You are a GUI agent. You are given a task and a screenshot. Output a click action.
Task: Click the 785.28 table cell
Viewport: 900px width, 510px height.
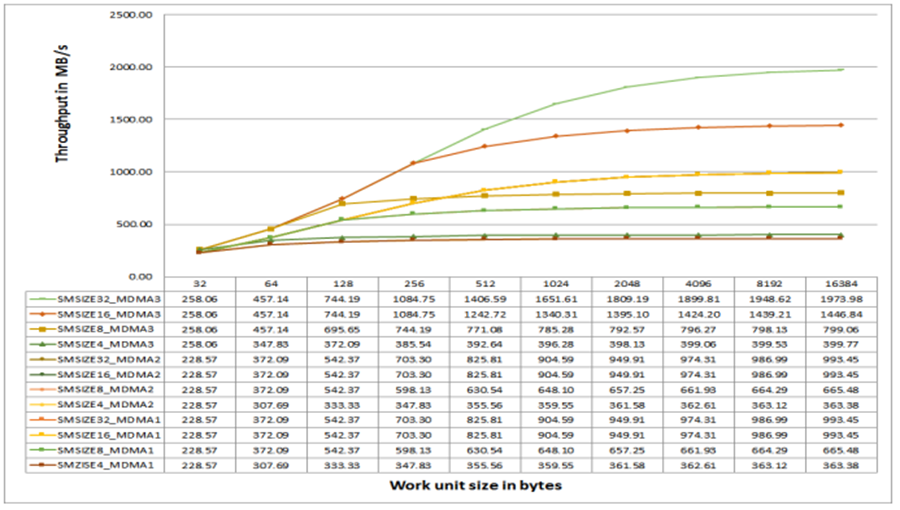(x=556, y=329)
